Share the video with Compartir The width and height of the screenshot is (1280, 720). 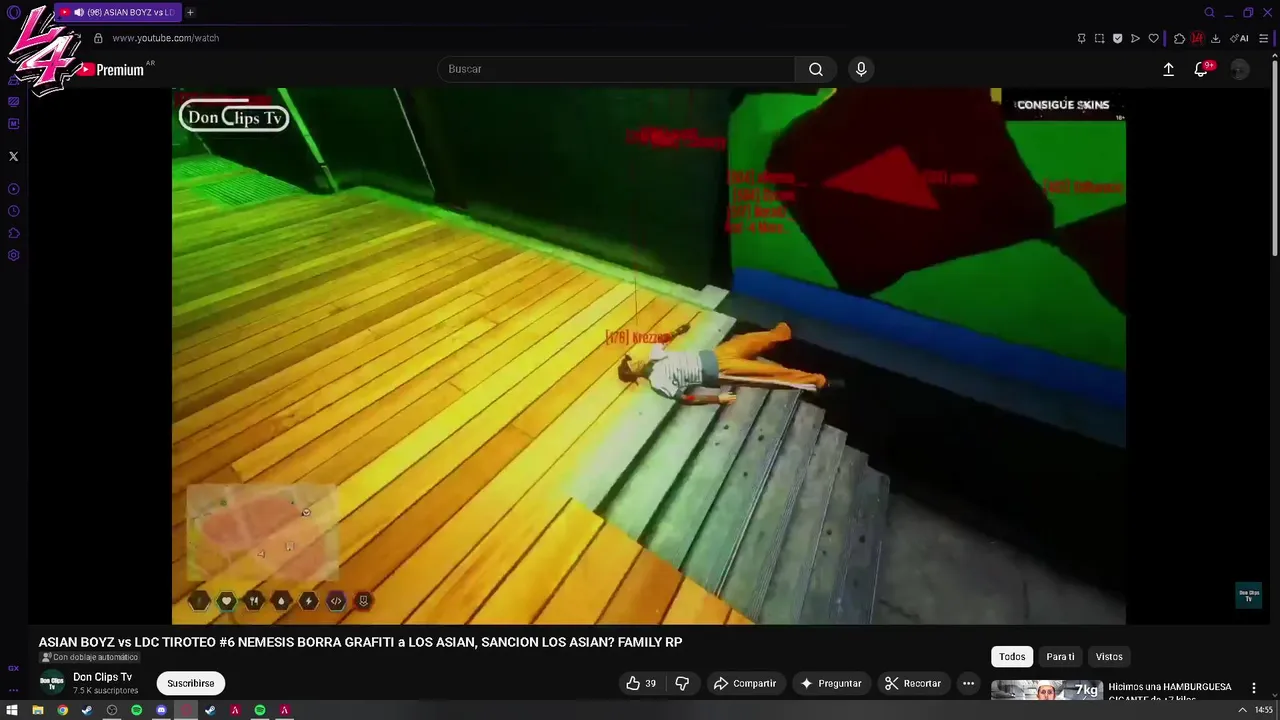tap(744, 683)
